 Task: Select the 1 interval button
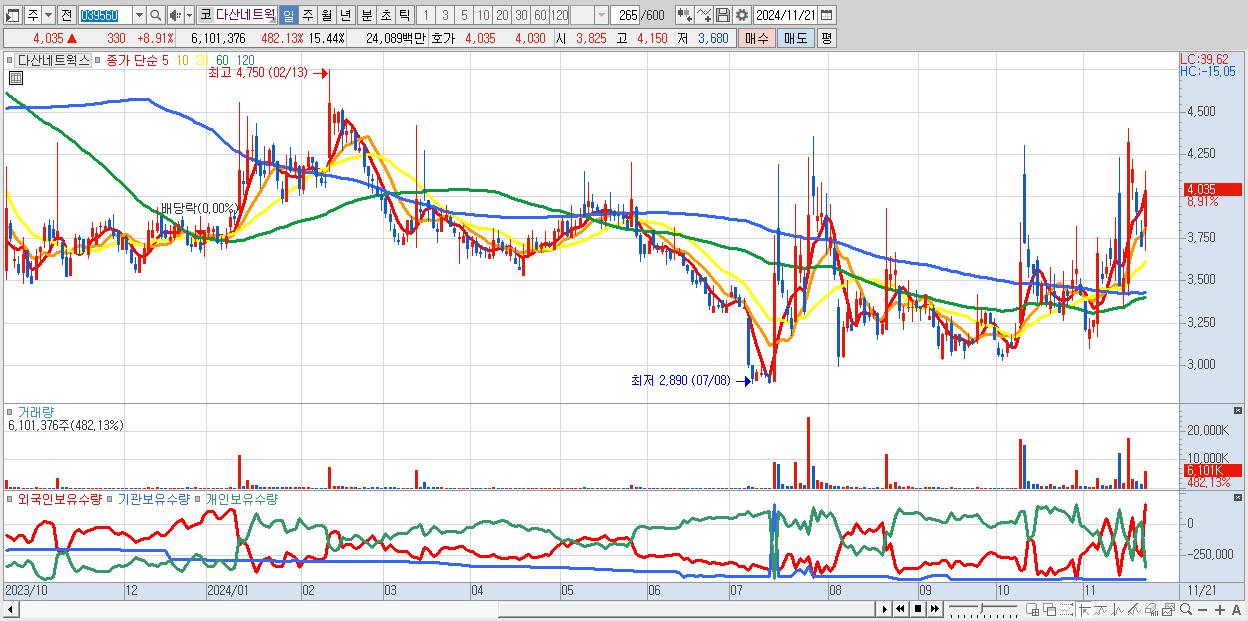(425, 15)
